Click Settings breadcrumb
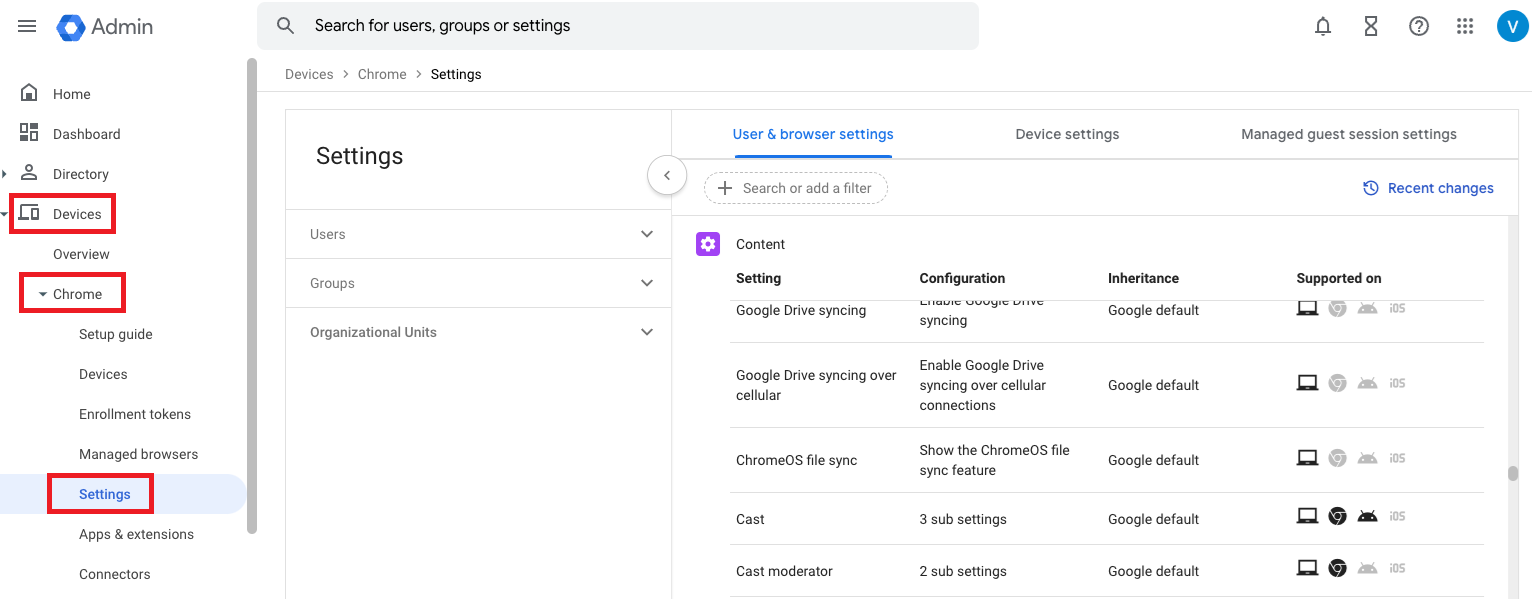This screenshot has width=1532, height=599. point(456,74)
